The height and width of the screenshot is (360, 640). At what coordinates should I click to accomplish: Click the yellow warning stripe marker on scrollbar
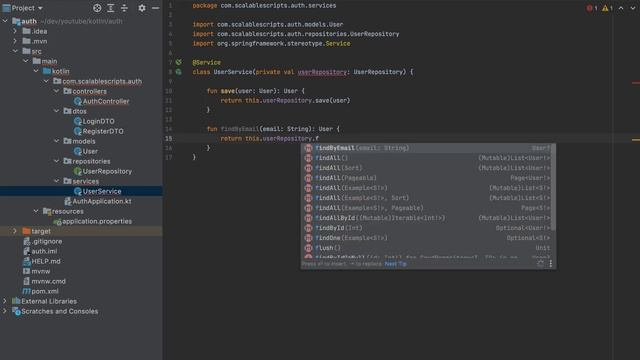636,140
